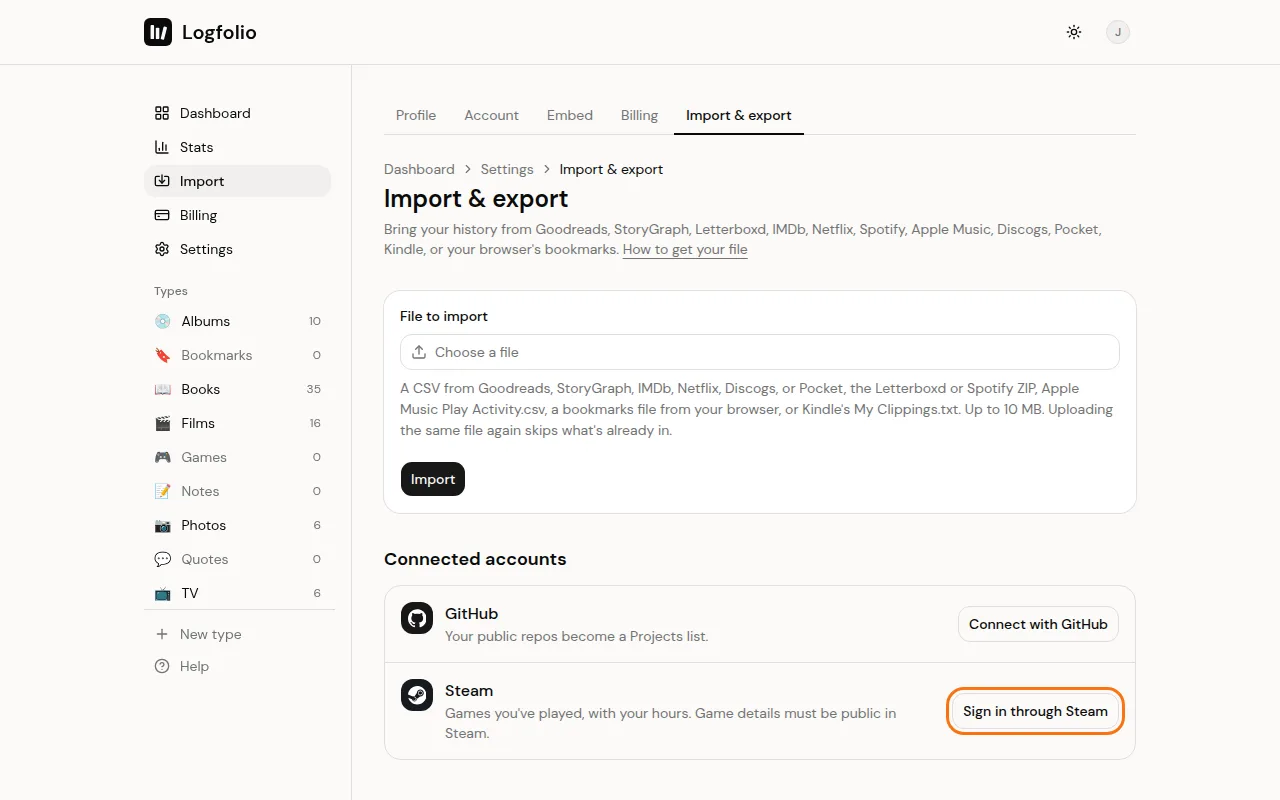Toggle the light/dark theme sun icon

[x=1074, y=32]
